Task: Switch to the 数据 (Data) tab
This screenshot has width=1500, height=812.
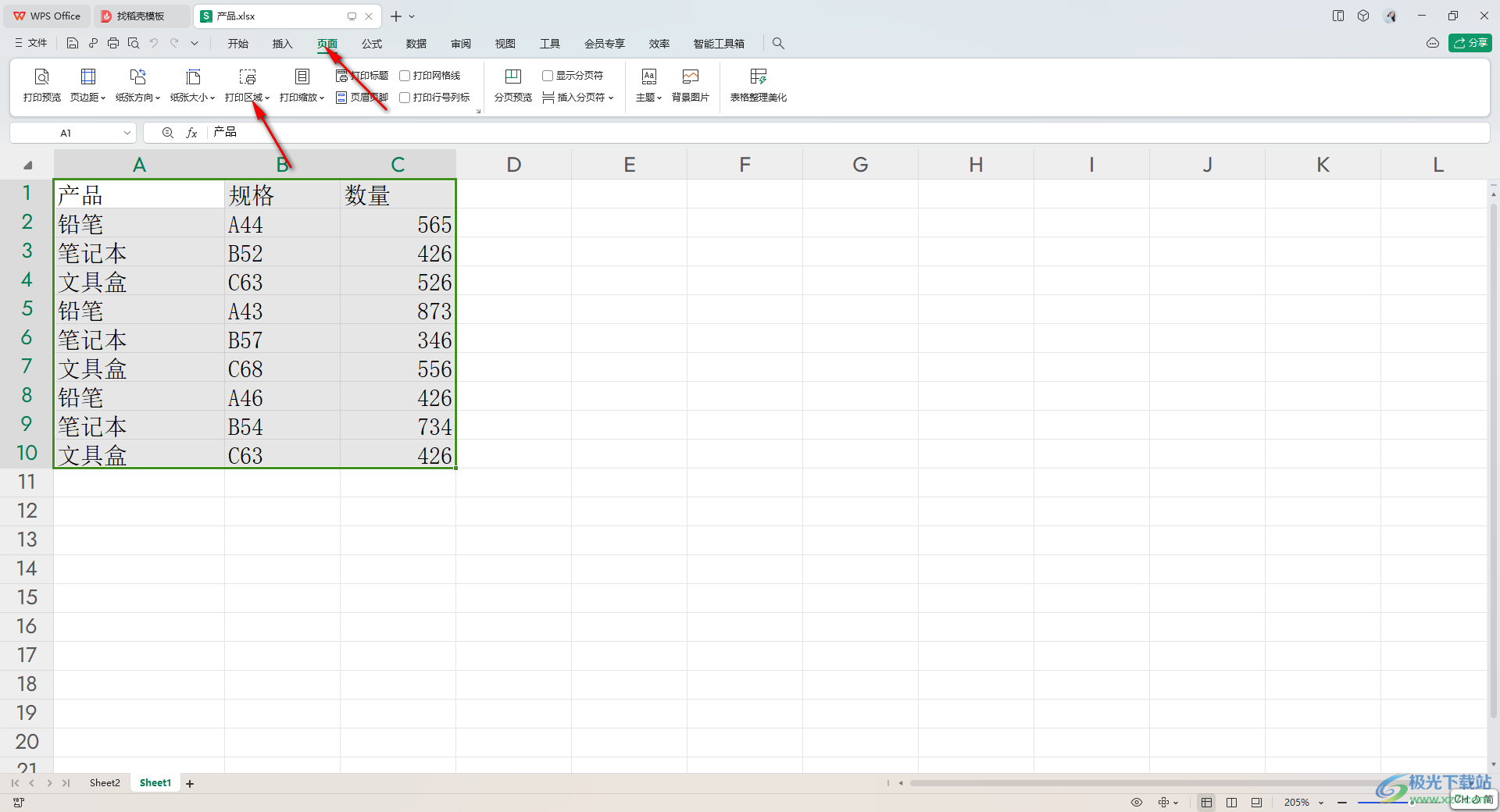Action: click(x=416, y=44)
